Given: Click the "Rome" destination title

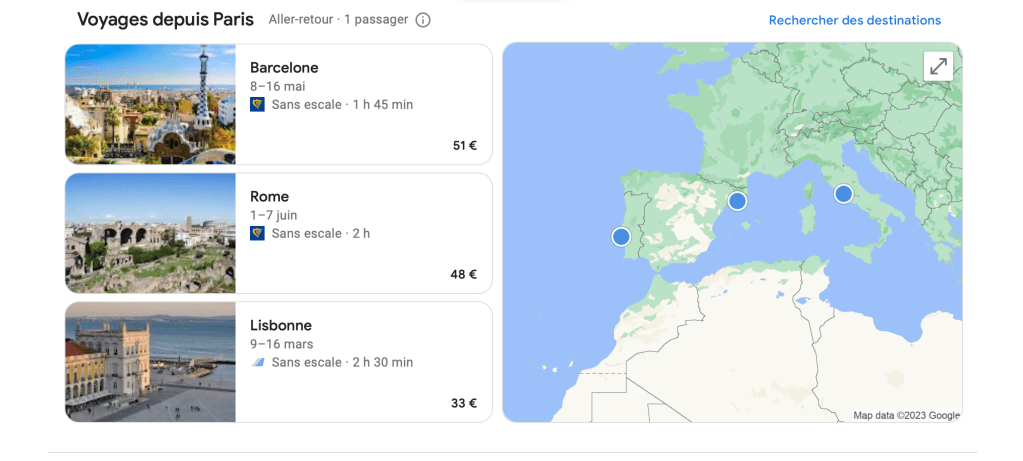Looking at the screenshot, I should (x=269, y=197).
